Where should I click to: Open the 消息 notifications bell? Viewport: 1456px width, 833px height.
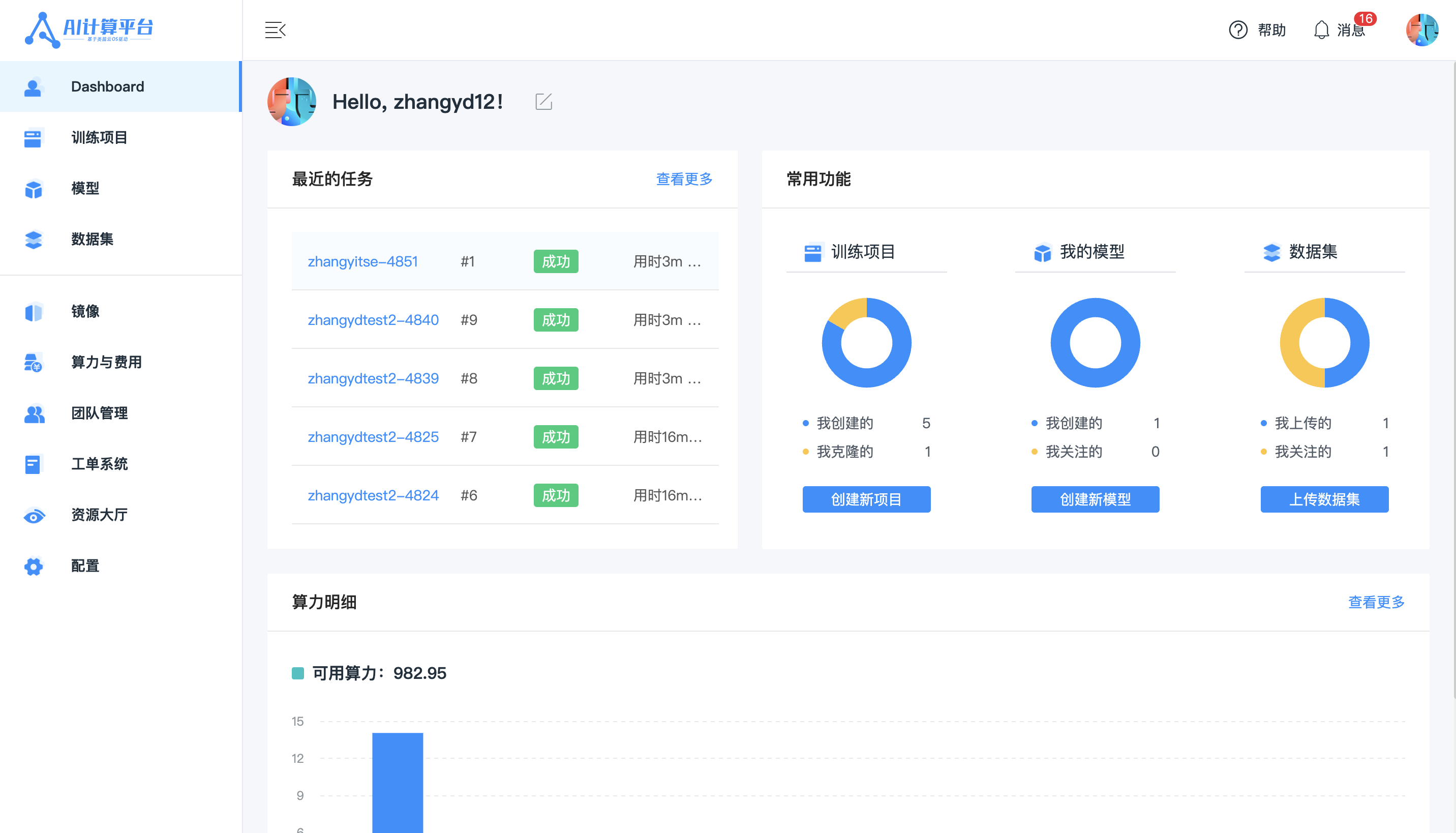click(x=1321, y=29)
